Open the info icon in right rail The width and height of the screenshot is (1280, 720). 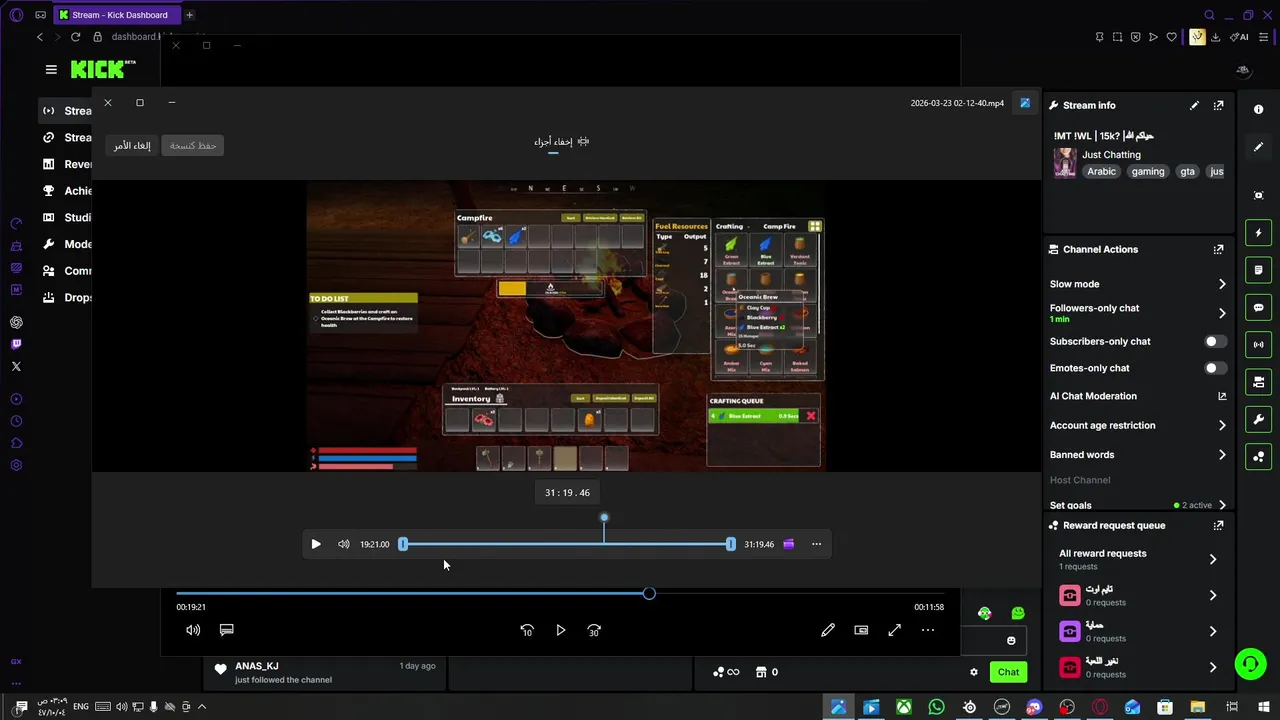[1259, 110]
